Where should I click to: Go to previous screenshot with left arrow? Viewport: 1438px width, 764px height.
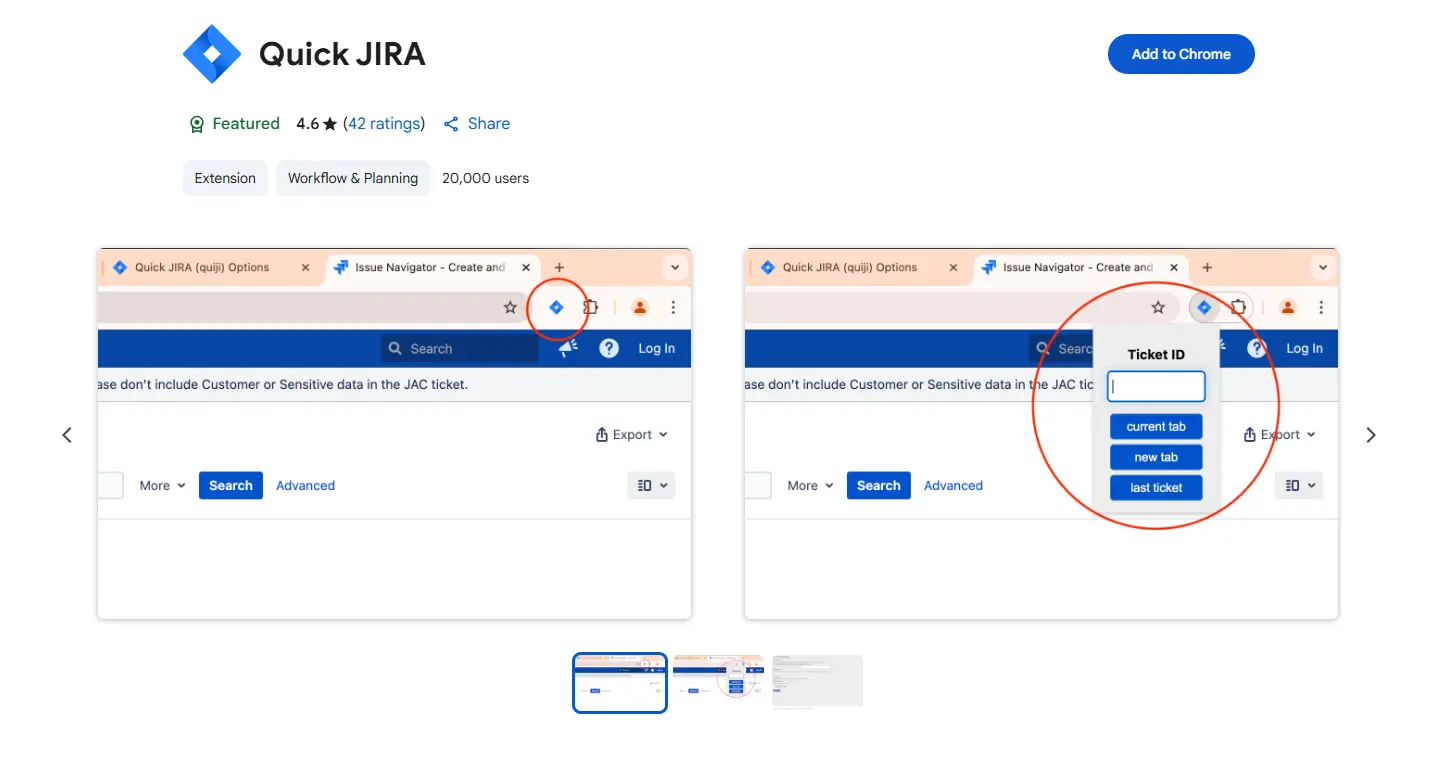tap(67, 435)
